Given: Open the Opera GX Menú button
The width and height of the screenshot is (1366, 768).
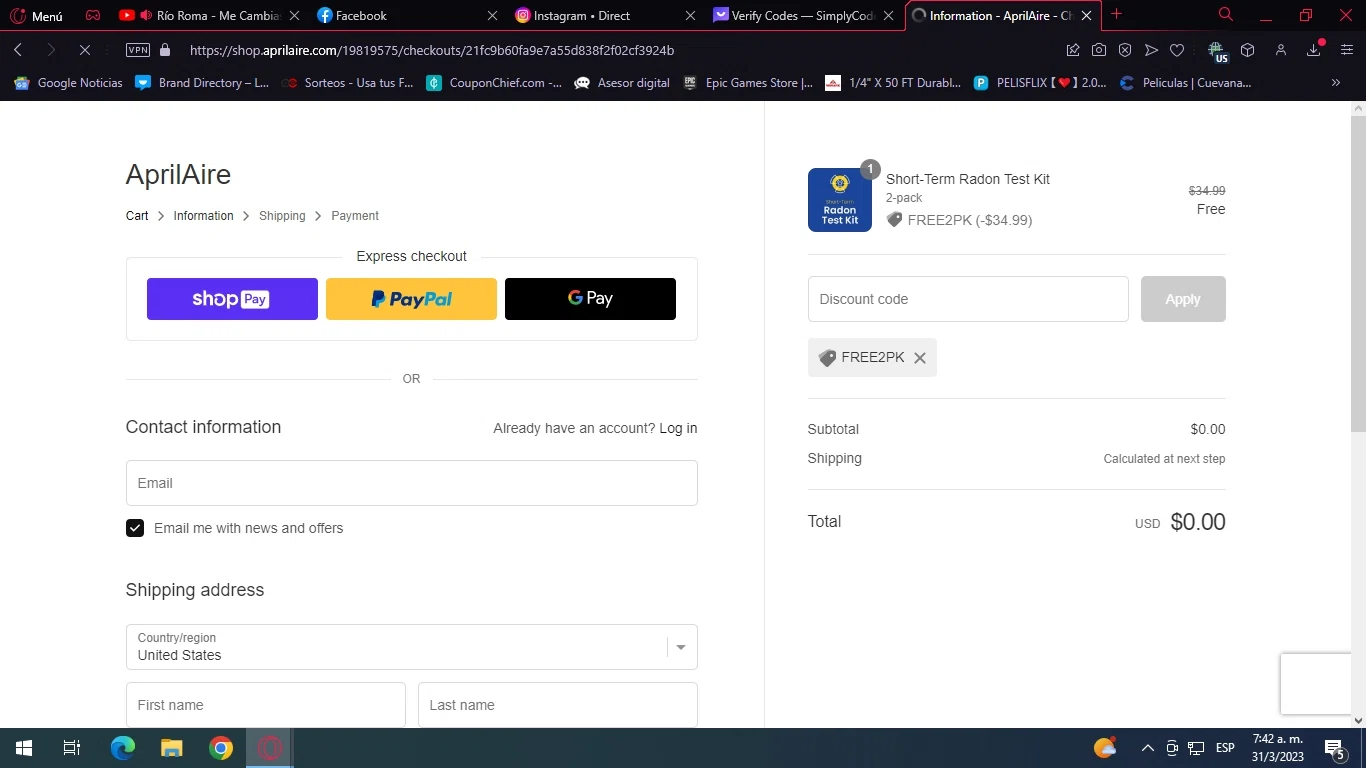Looking at the screenshot, I should pyautogui.click(x=36, y=15).
